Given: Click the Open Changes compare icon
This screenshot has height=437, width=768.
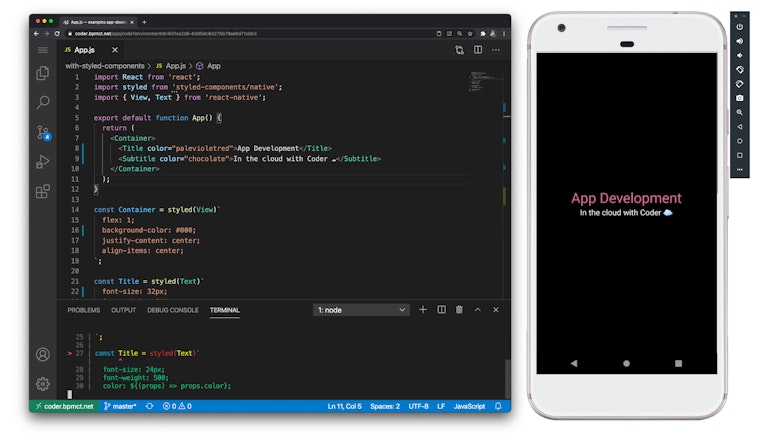Looking at the screenshot, I should point(459,50).
